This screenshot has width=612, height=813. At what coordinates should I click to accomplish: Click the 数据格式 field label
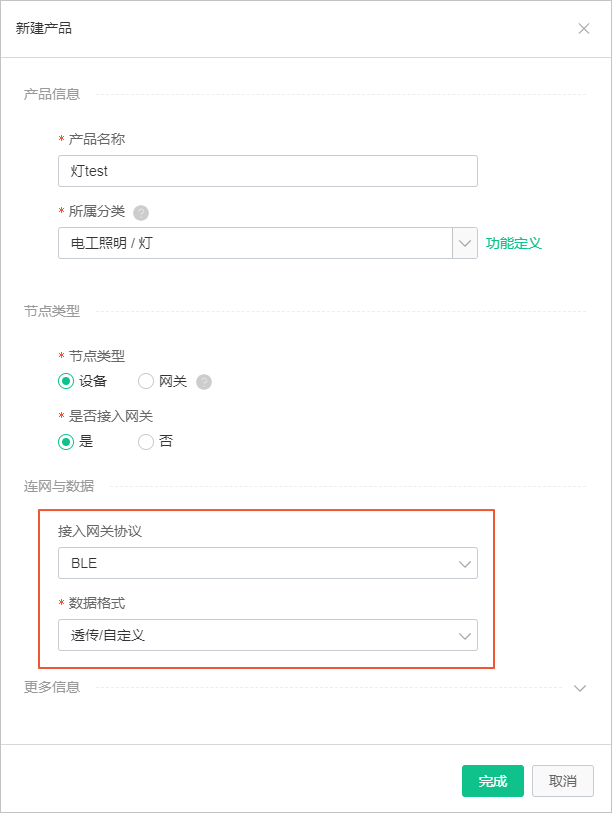click(x=96, y=603)
